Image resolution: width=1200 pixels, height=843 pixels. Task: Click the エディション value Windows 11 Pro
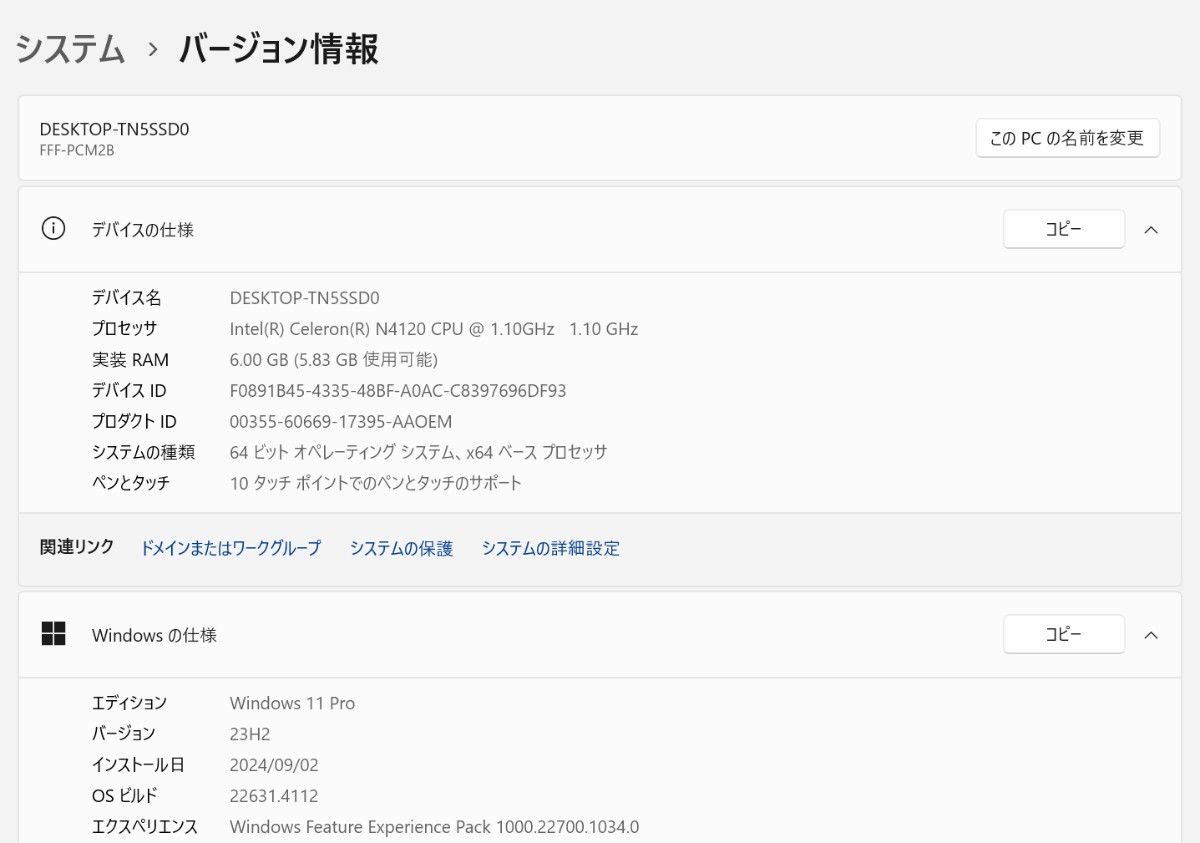pos(292,703)
